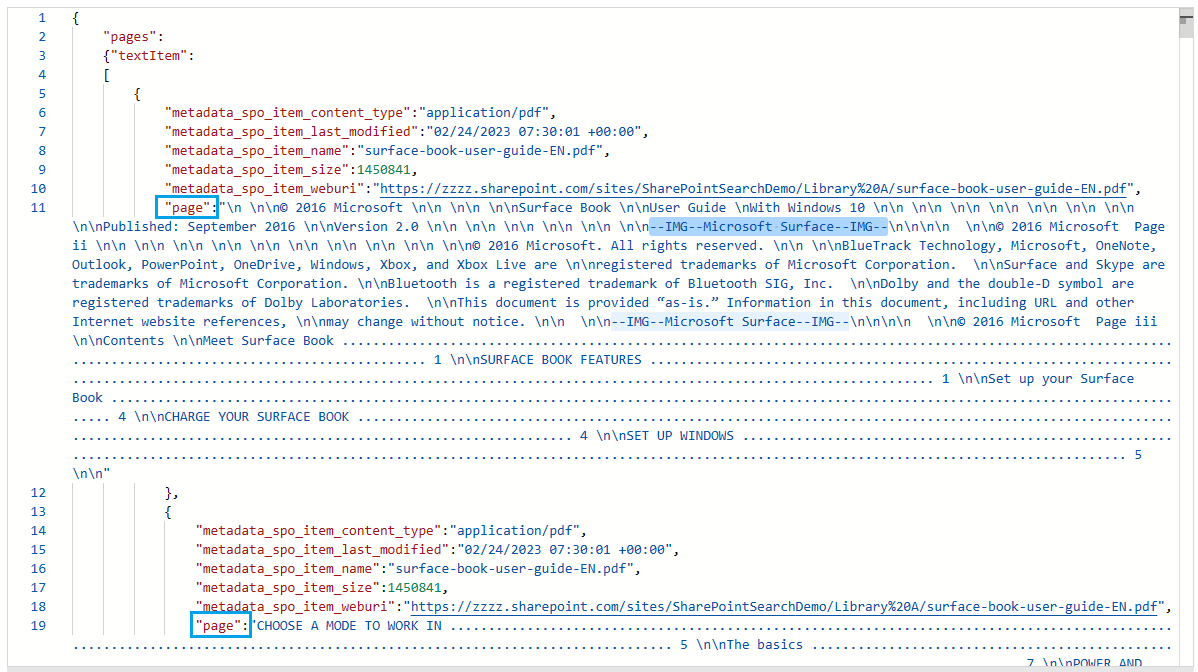Click the "pages" key on line 2
1198x672 pixels.
[130, 37]
